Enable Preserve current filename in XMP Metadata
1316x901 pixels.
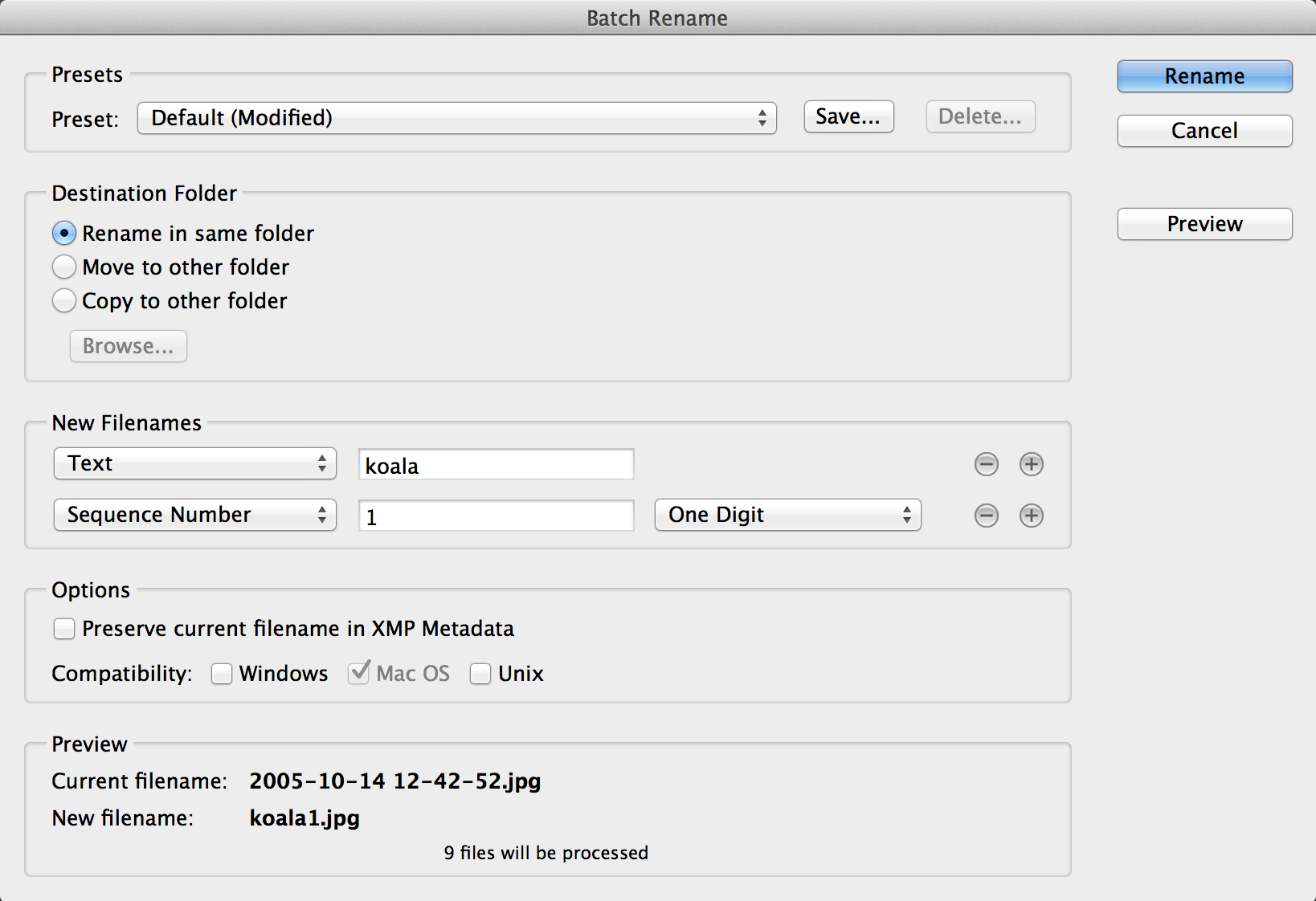click(64, 629)
